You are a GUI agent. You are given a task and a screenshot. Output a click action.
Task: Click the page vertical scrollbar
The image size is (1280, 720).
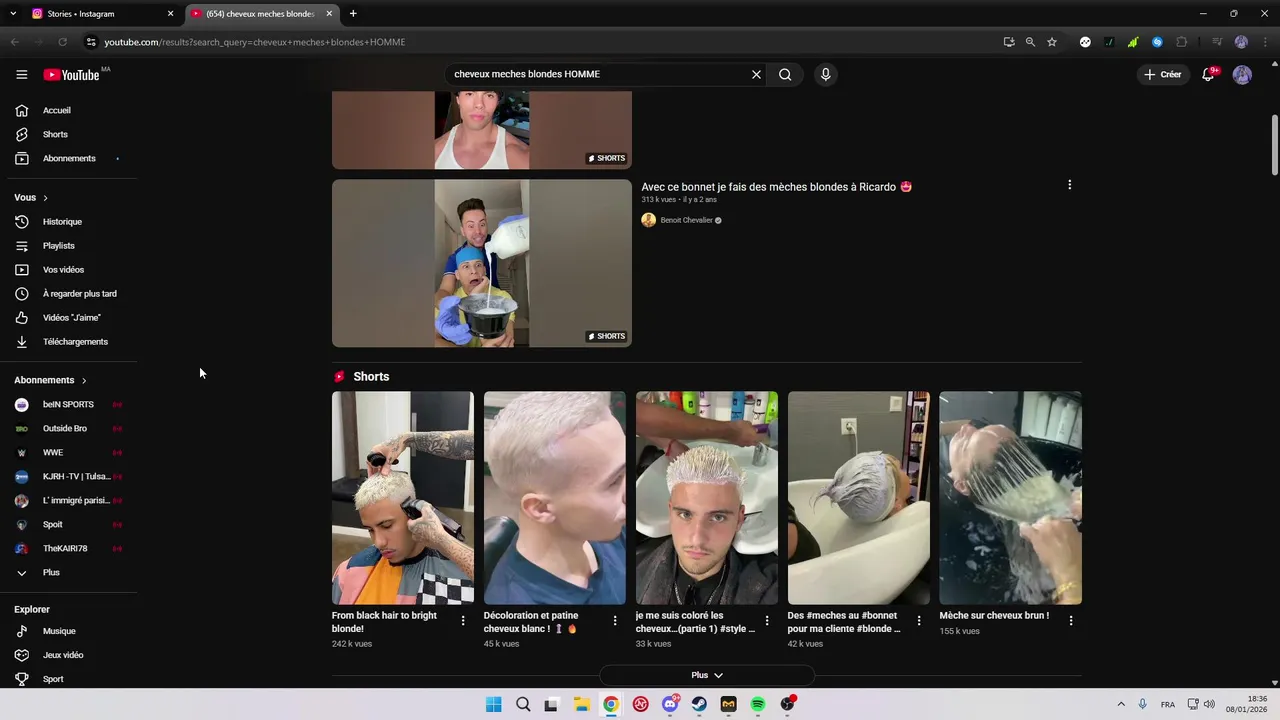pyautogui.click(x=1274, y=145)
